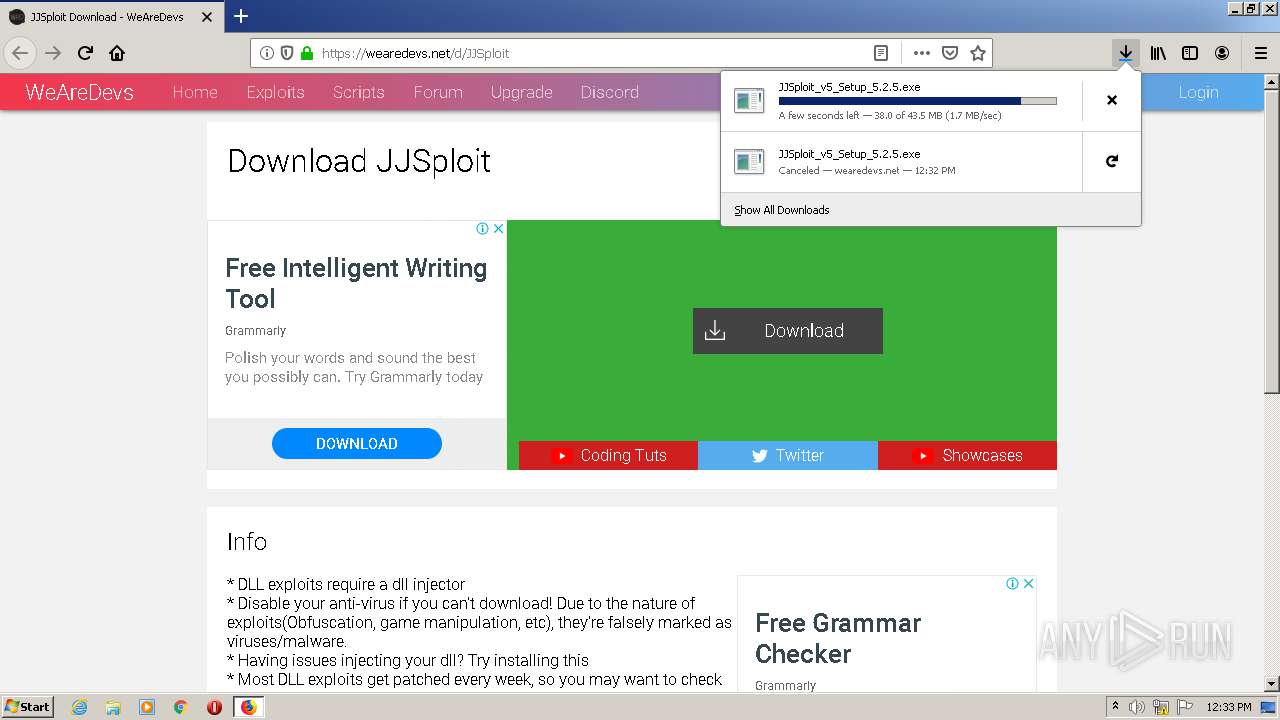The width and height of the screenshot is (1280, 720).
Task: Click the scrollbar up arrow
Action: 1271,81
